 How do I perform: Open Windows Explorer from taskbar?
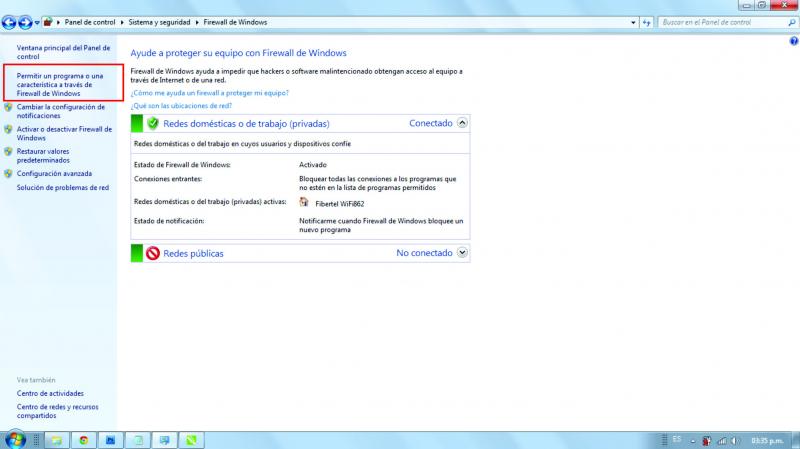click(57, 440)
